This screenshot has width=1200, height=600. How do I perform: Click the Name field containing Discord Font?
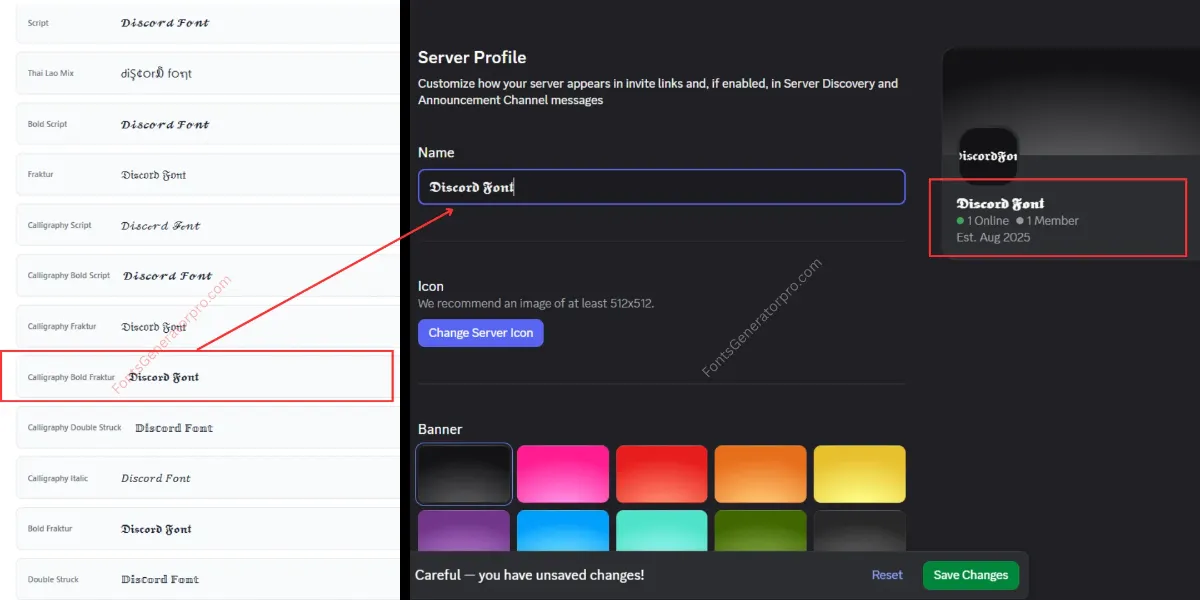point(661,187)
